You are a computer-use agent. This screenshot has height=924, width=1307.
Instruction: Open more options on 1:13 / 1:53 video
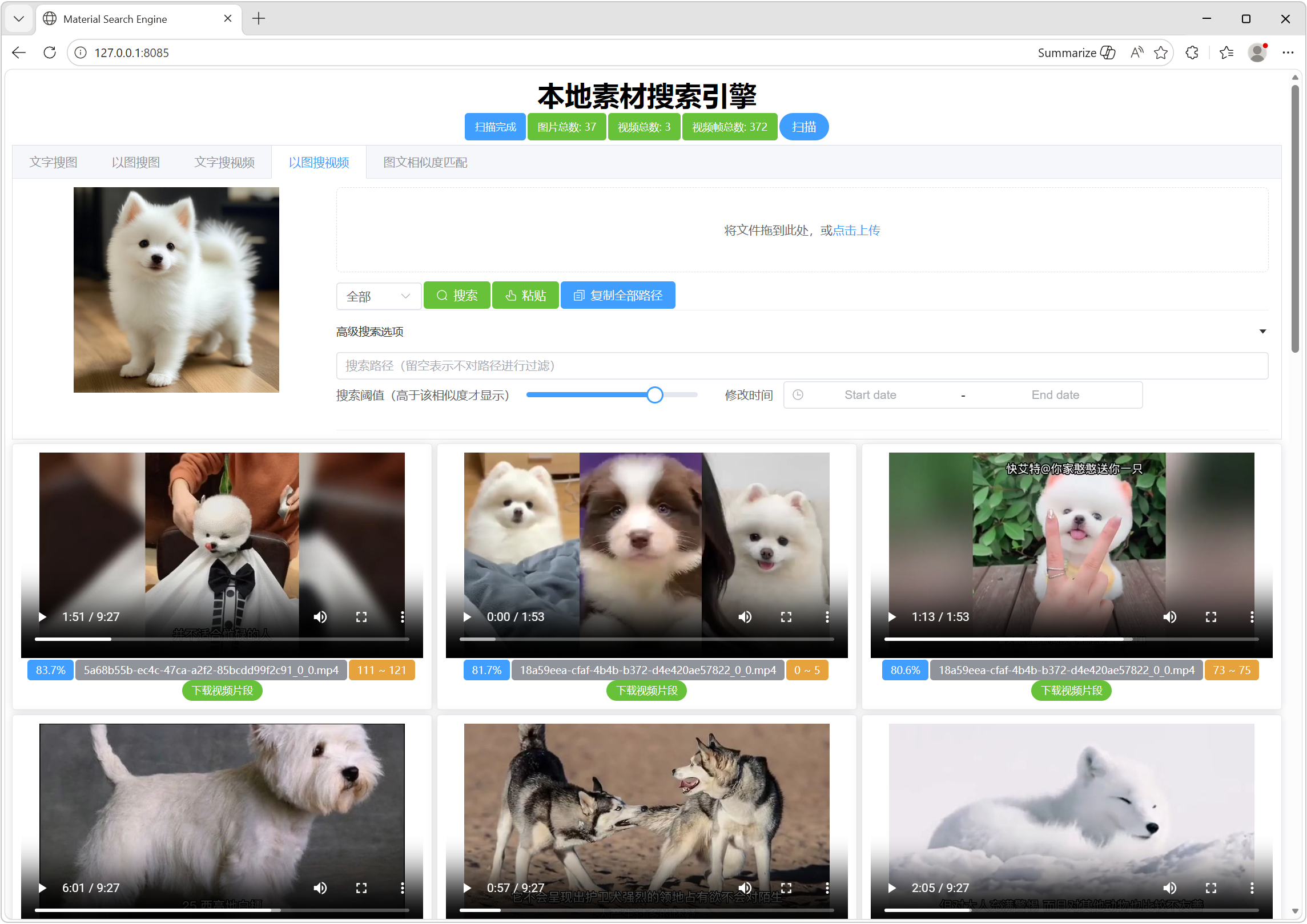1252,617
